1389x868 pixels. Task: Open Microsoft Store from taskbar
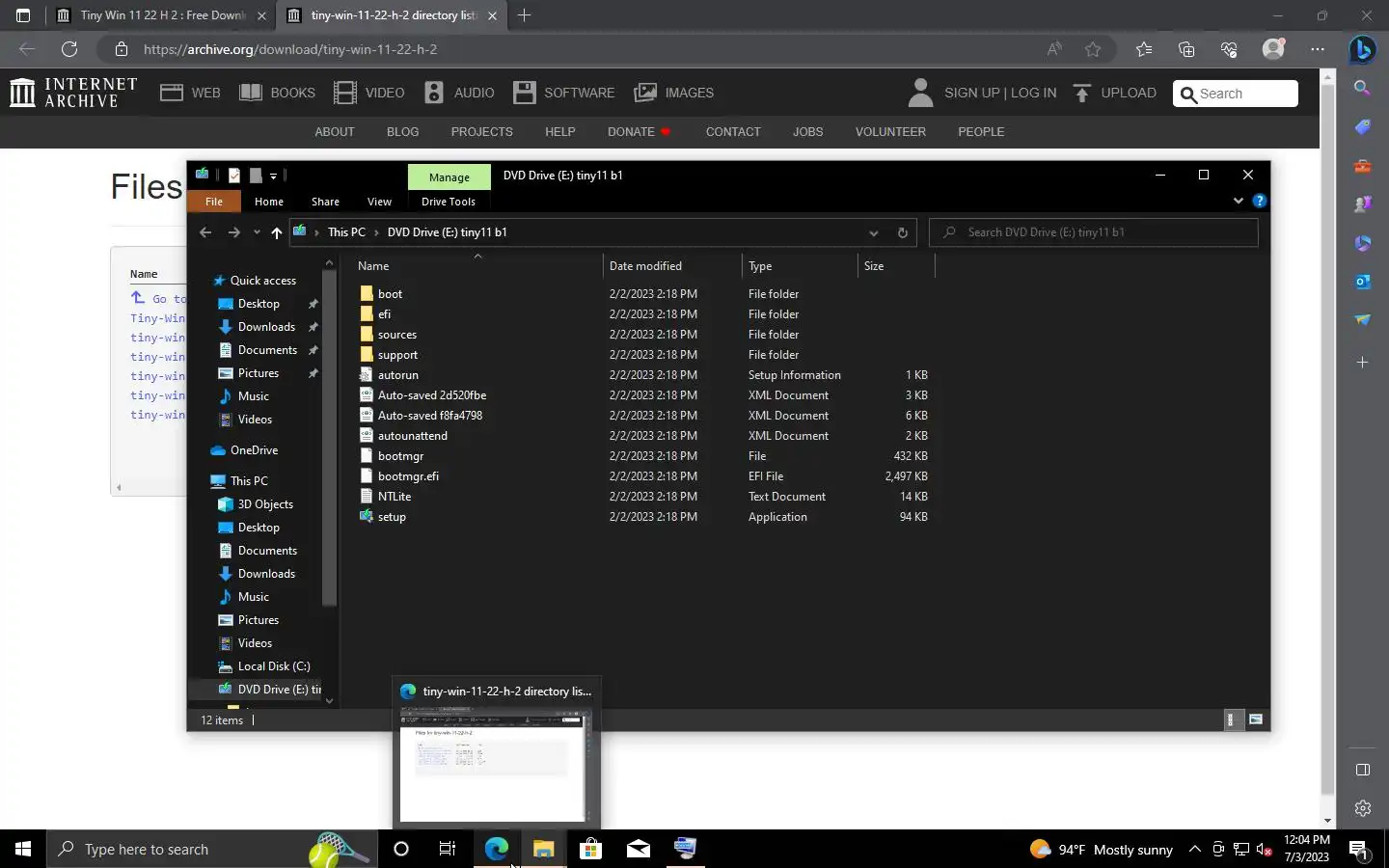tap(590, 849)
